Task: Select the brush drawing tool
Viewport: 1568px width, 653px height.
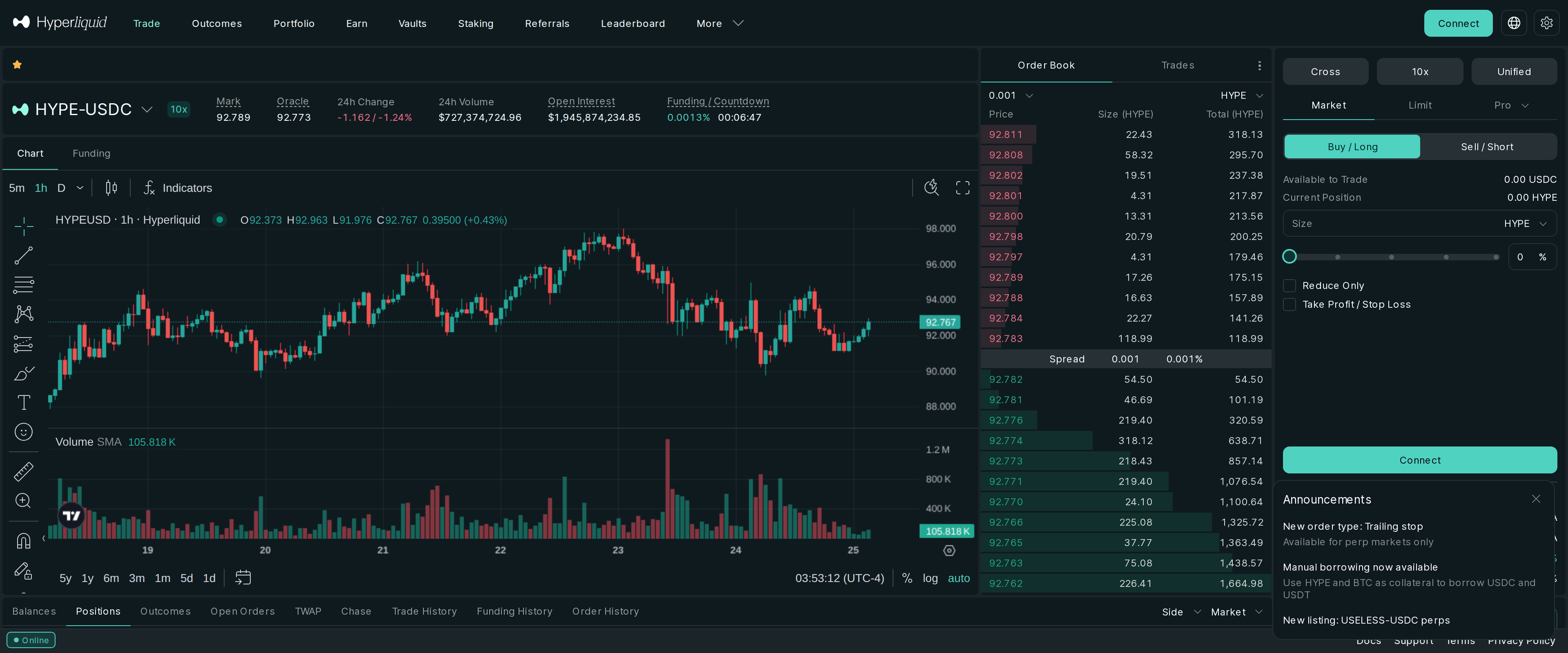Action: coord(24,373)
